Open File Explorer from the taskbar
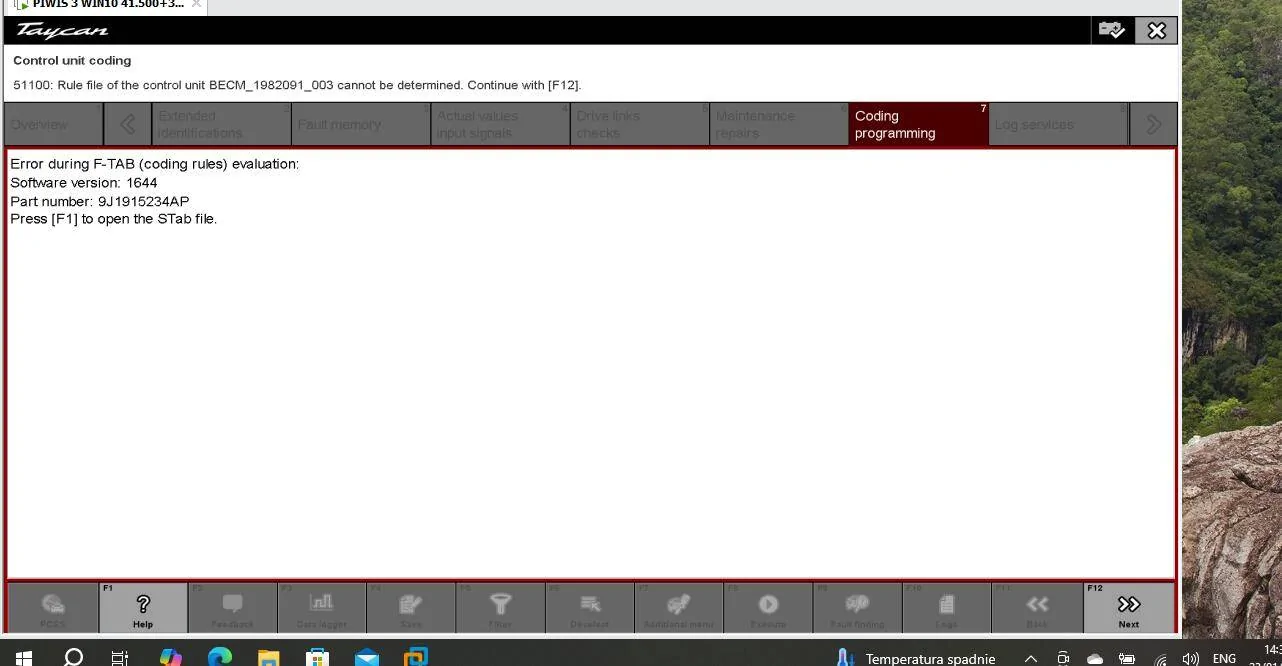1282x666 pixels. coord(269,658)
